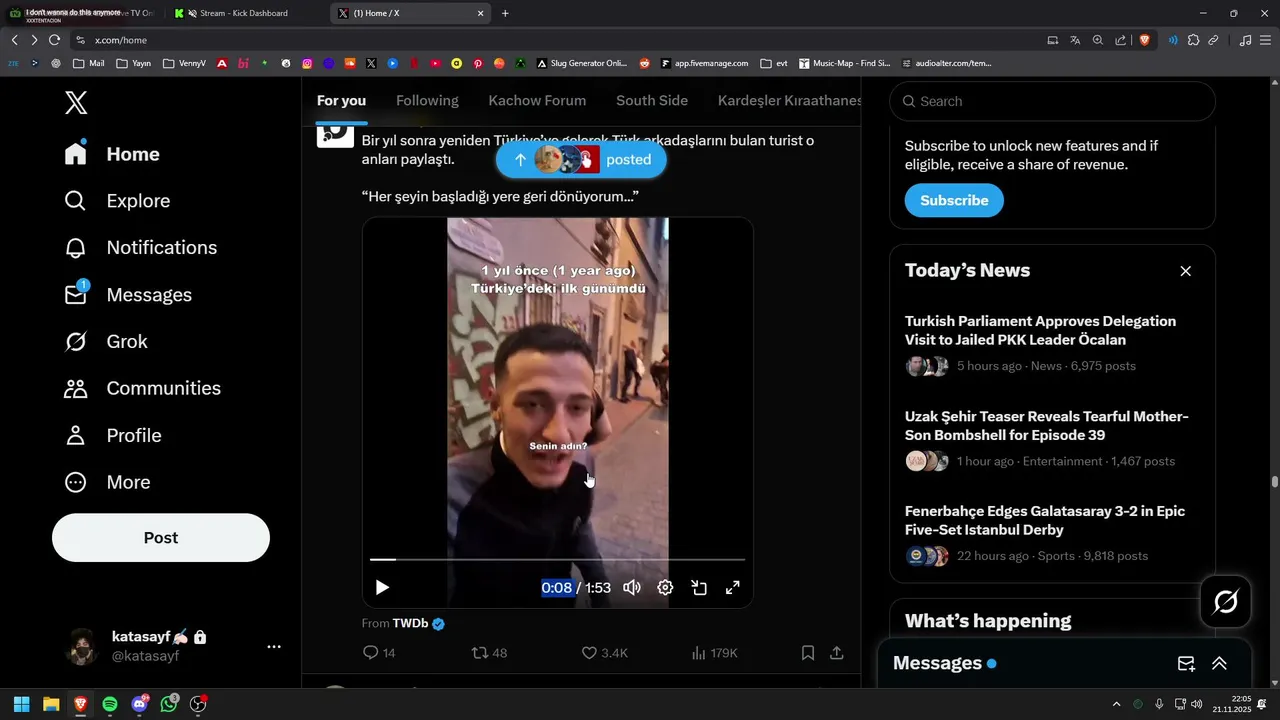Compose new message in Messages drawer
The width and height of the screenshot is (1280, 720).
1186,664
